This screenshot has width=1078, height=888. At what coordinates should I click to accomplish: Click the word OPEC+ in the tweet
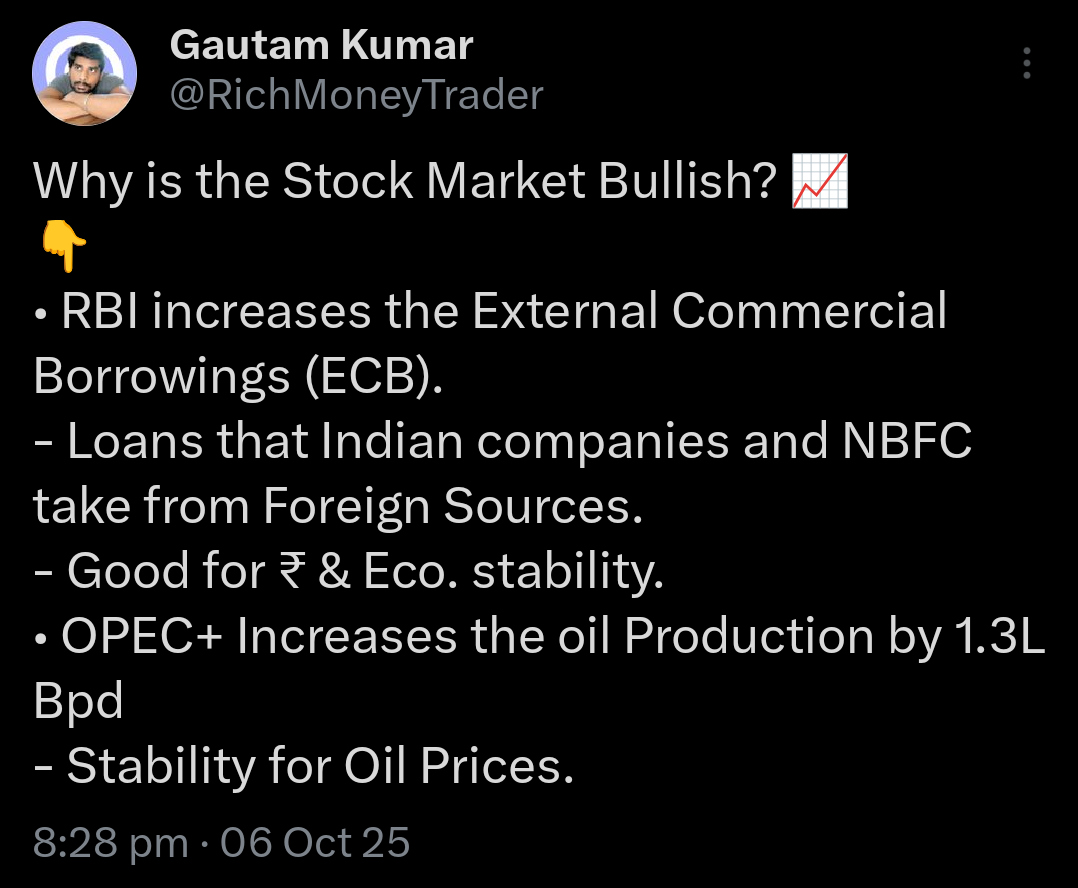pyautogui.click(x=143, y=637)
